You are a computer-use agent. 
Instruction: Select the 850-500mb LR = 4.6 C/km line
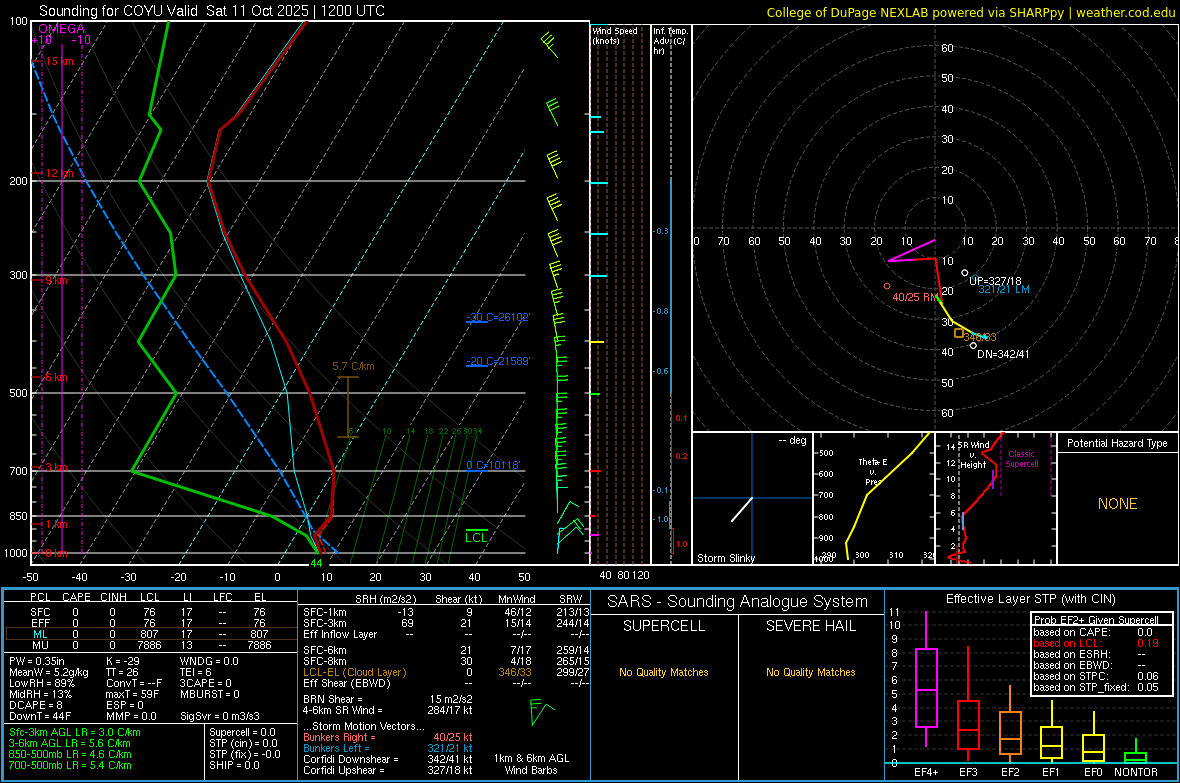coord(70,754)
